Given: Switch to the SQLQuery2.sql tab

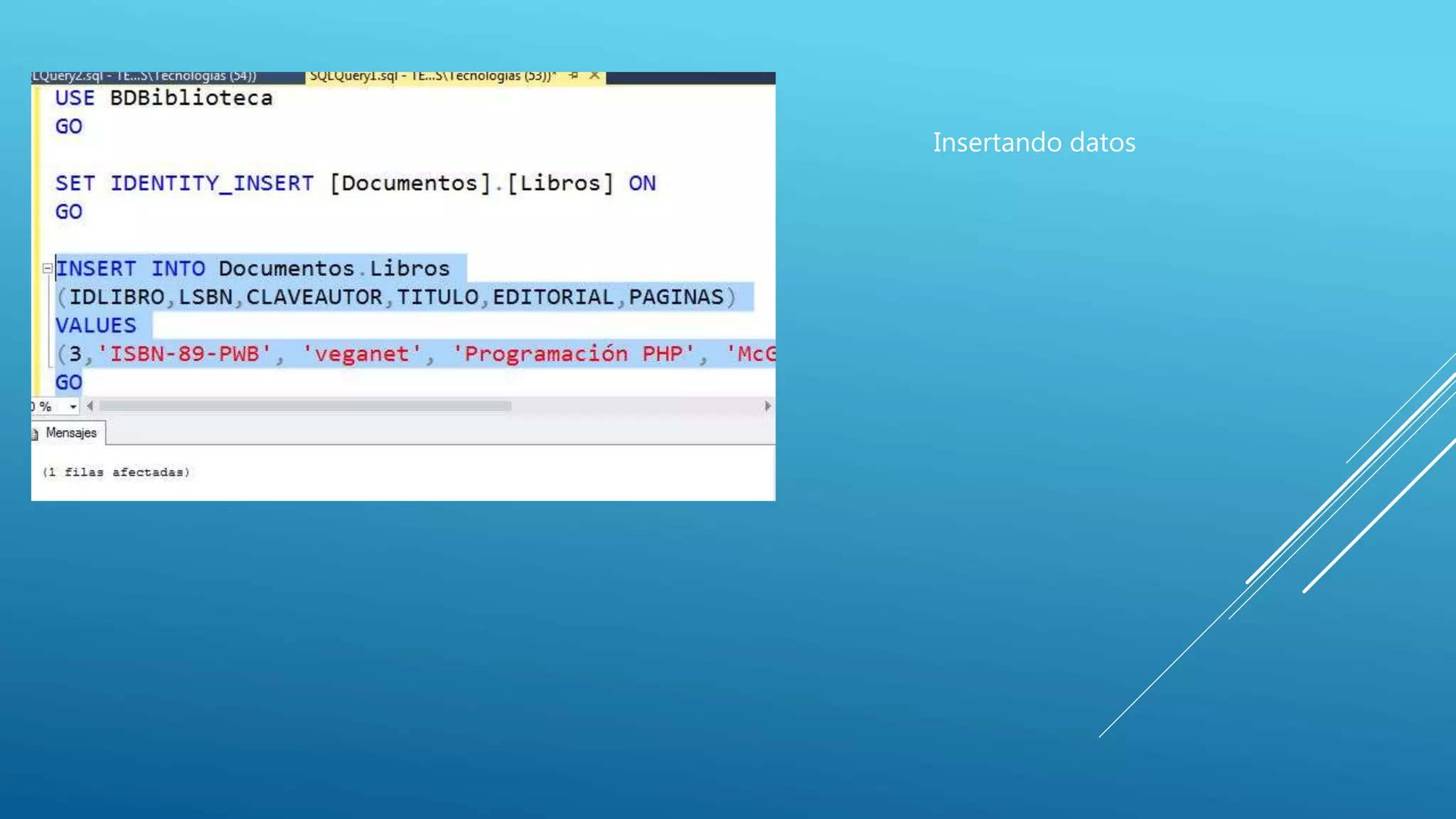Looking at the screenshot, I should point(144,76).
